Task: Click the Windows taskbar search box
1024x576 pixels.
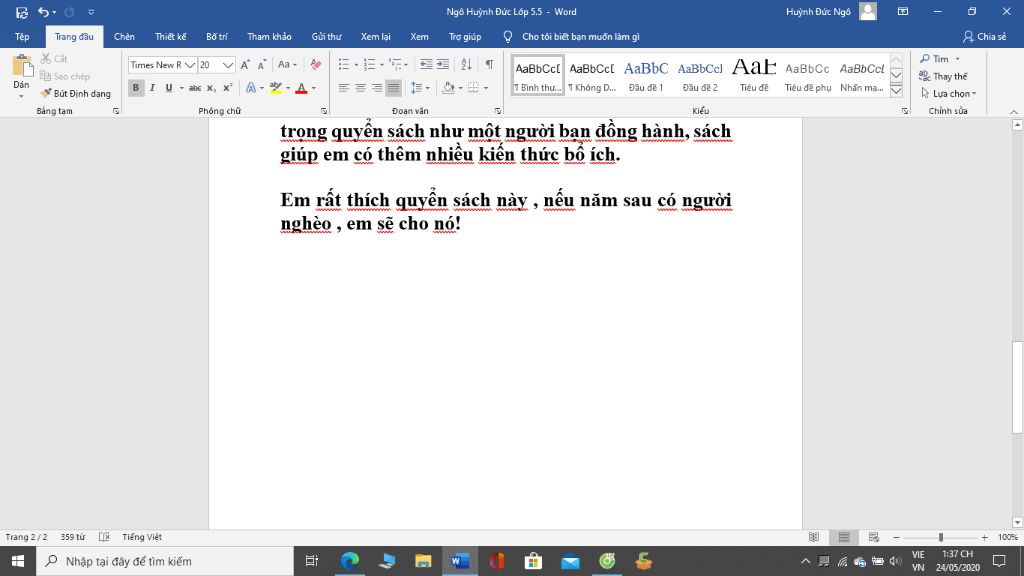Action: coord(165,561)
